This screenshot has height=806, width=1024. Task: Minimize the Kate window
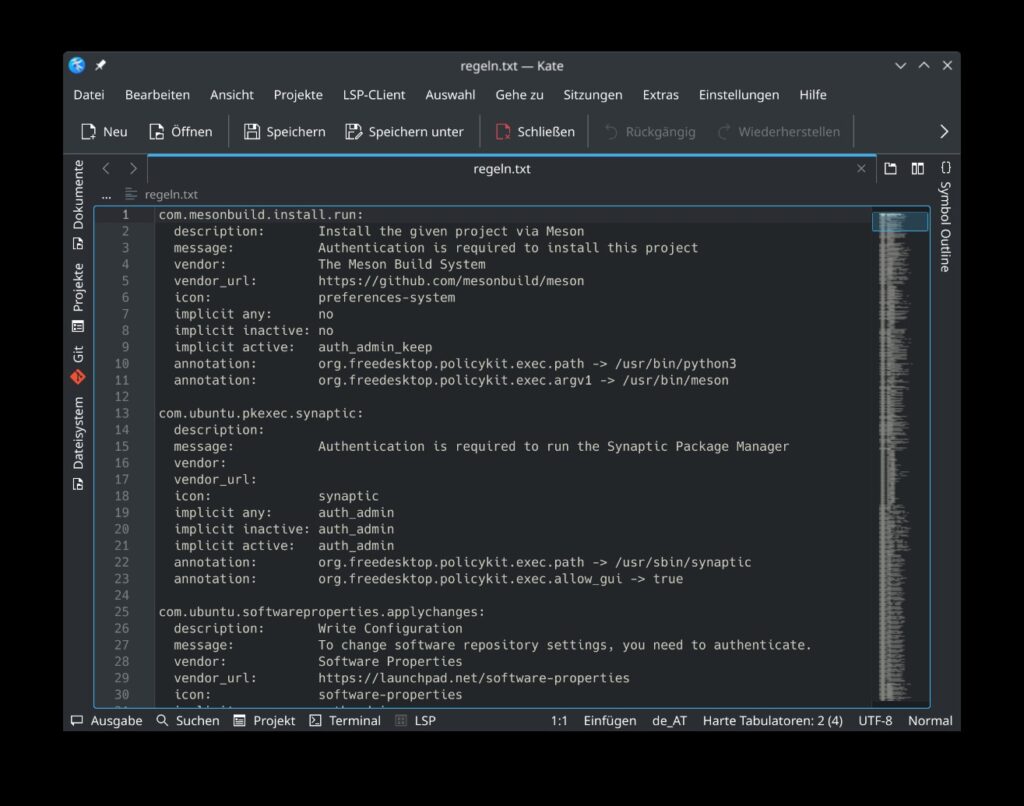click(x=901, y=65)
